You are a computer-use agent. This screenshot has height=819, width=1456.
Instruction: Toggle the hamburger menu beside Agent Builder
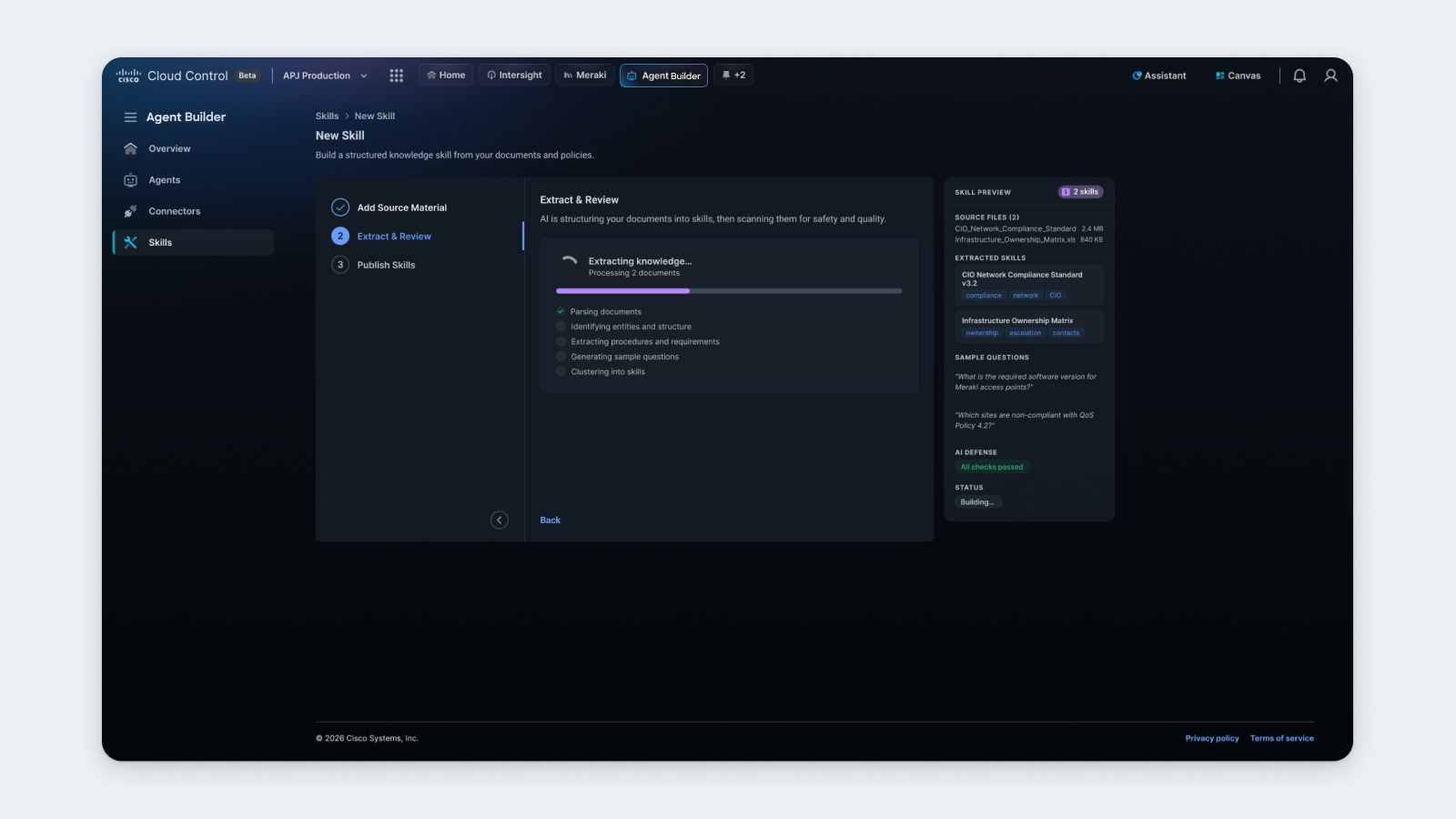coord(130,117)
